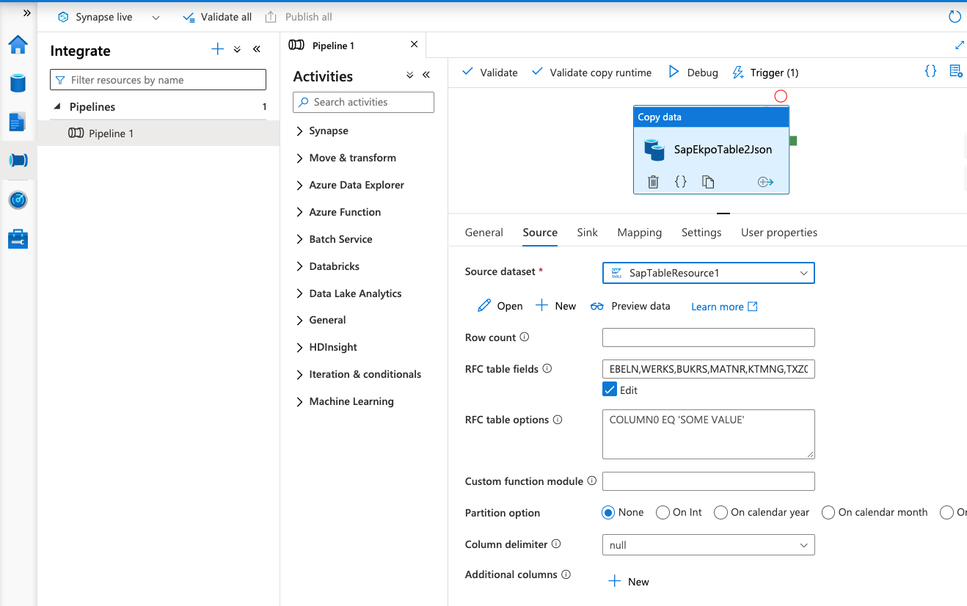The height and width of the screenshot is (606, 967).
Task: Add a new Integrate resource with plus
Action: [217, 49]
